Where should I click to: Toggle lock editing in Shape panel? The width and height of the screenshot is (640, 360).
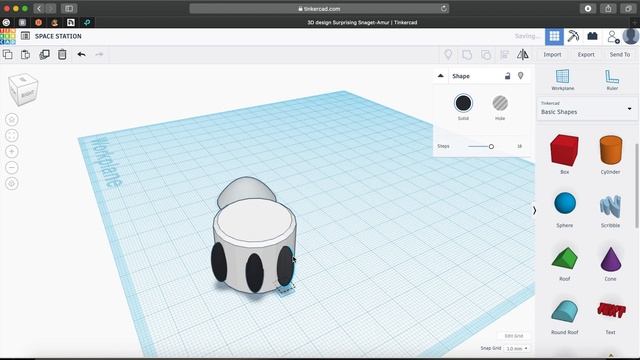507,76
